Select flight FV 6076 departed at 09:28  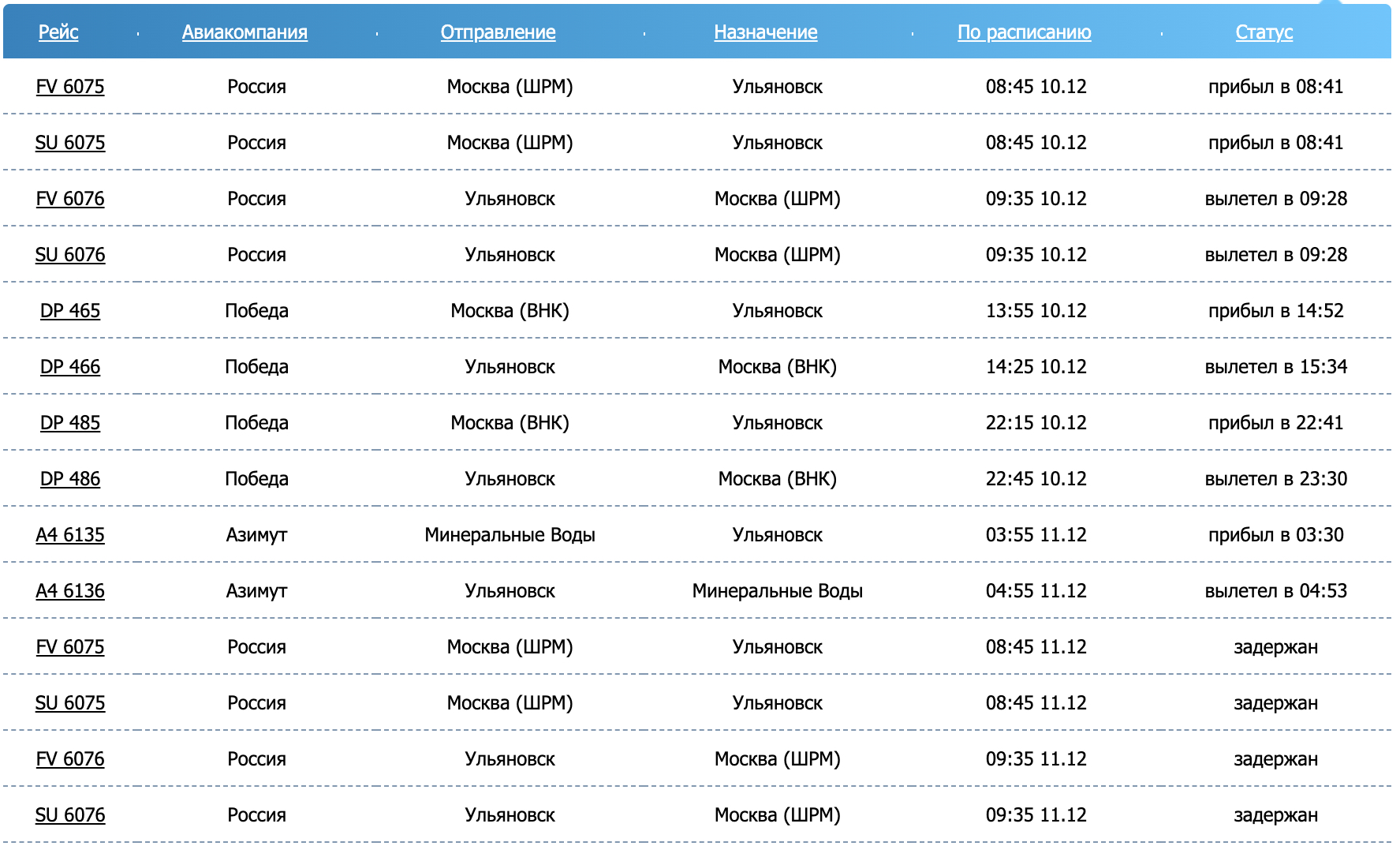pyautogui.click(x=70, y=199)
